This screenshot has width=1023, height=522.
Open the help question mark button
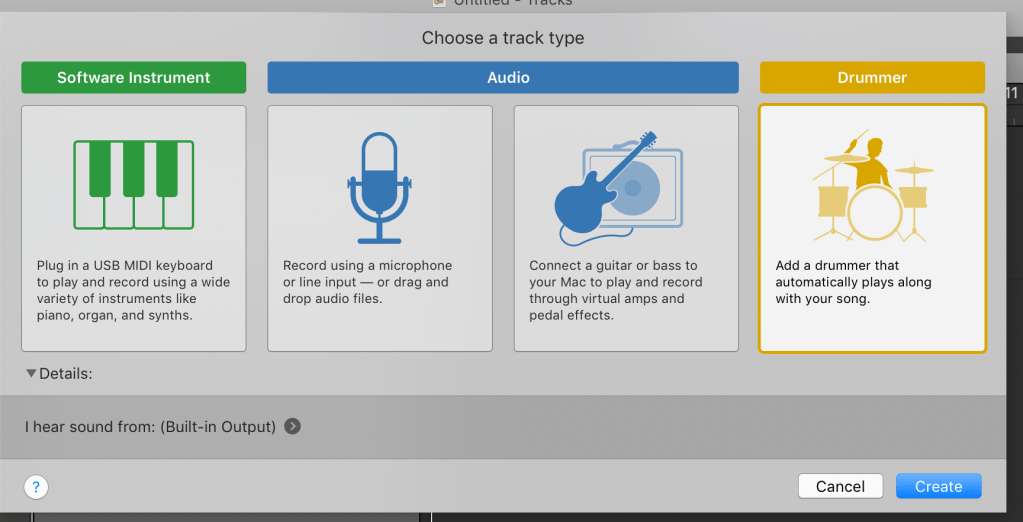(x=36, y=487)
